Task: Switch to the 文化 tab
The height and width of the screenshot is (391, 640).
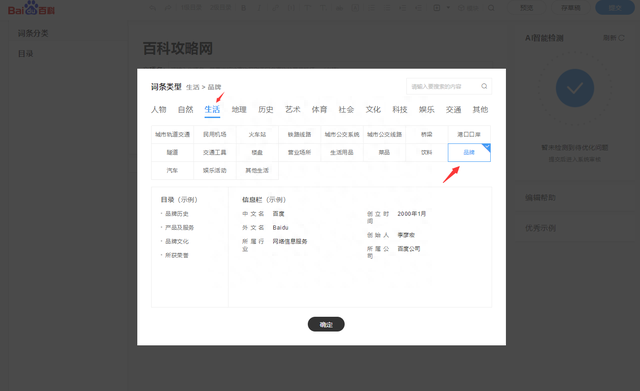Action: pyautogui.click(x=373, y=109)
